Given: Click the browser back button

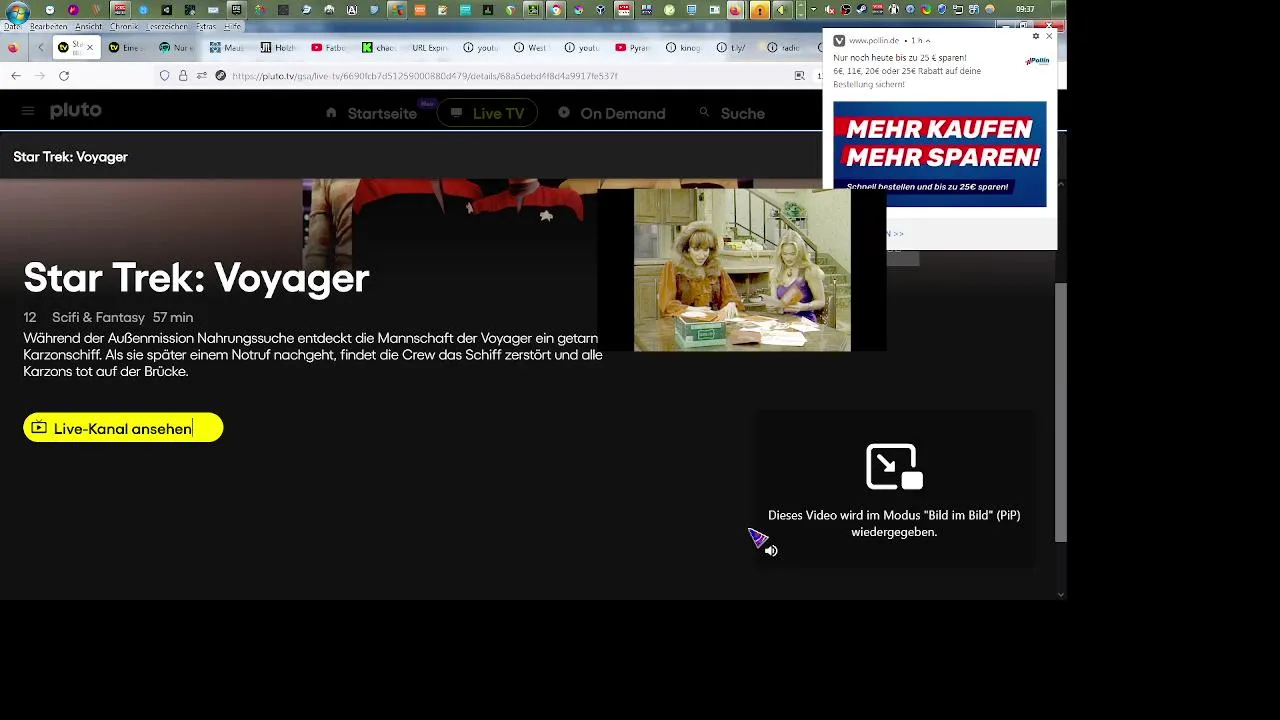Looking at the screenshot, I should tap(16, 75).
